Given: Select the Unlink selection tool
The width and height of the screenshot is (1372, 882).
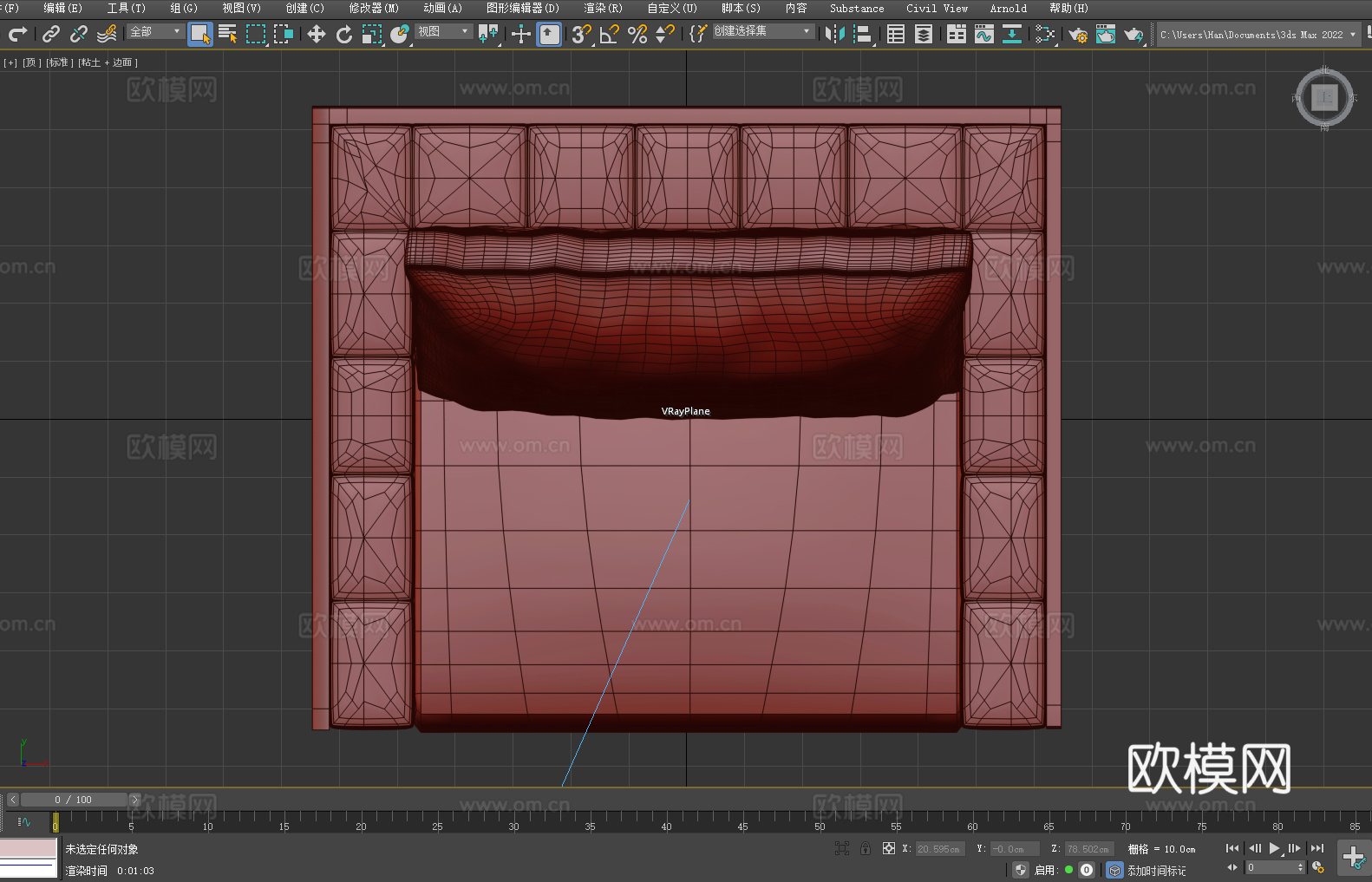Looking at the screenshot, I should 79,34.
